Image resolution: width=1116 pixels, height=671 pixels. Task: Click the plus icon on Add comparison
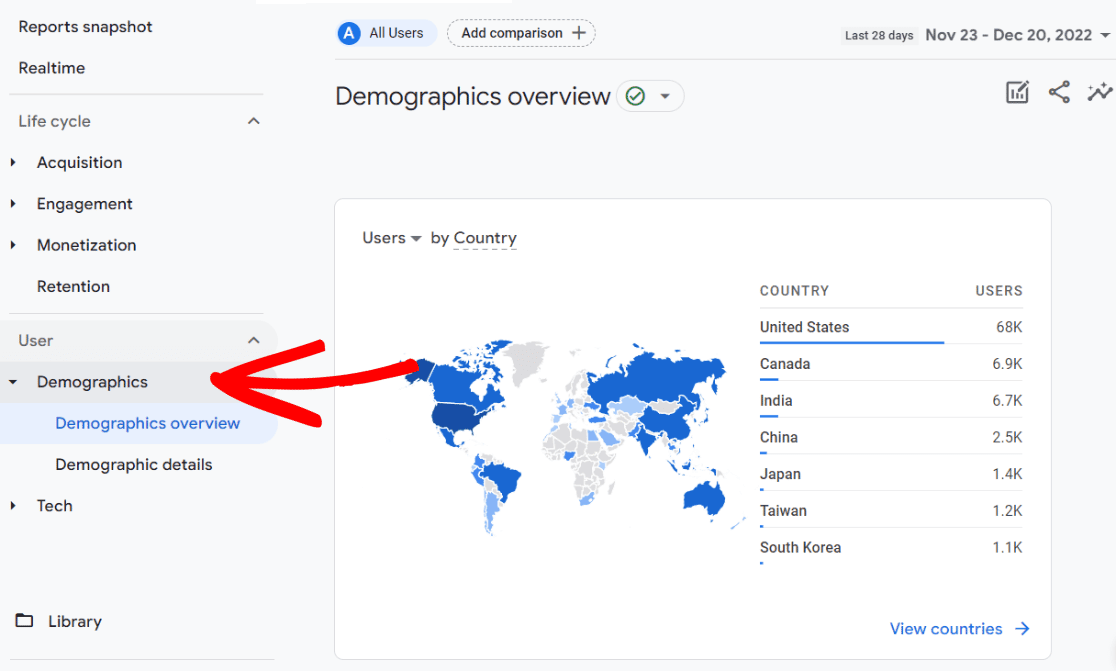pos(578,33)
